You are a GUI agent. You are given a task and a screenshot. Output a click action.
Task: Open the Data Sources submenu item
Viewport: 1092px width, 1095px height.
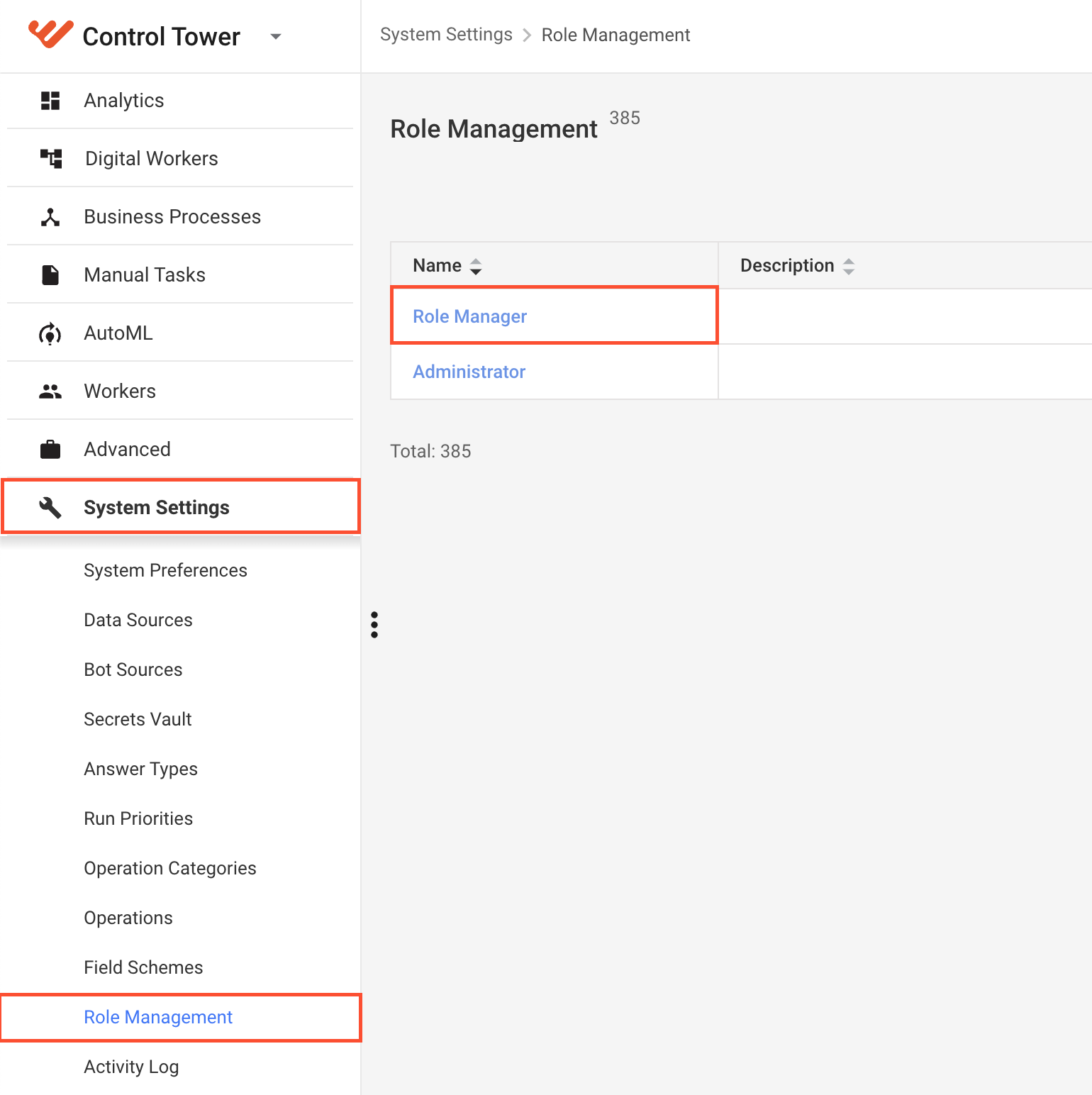138,620
